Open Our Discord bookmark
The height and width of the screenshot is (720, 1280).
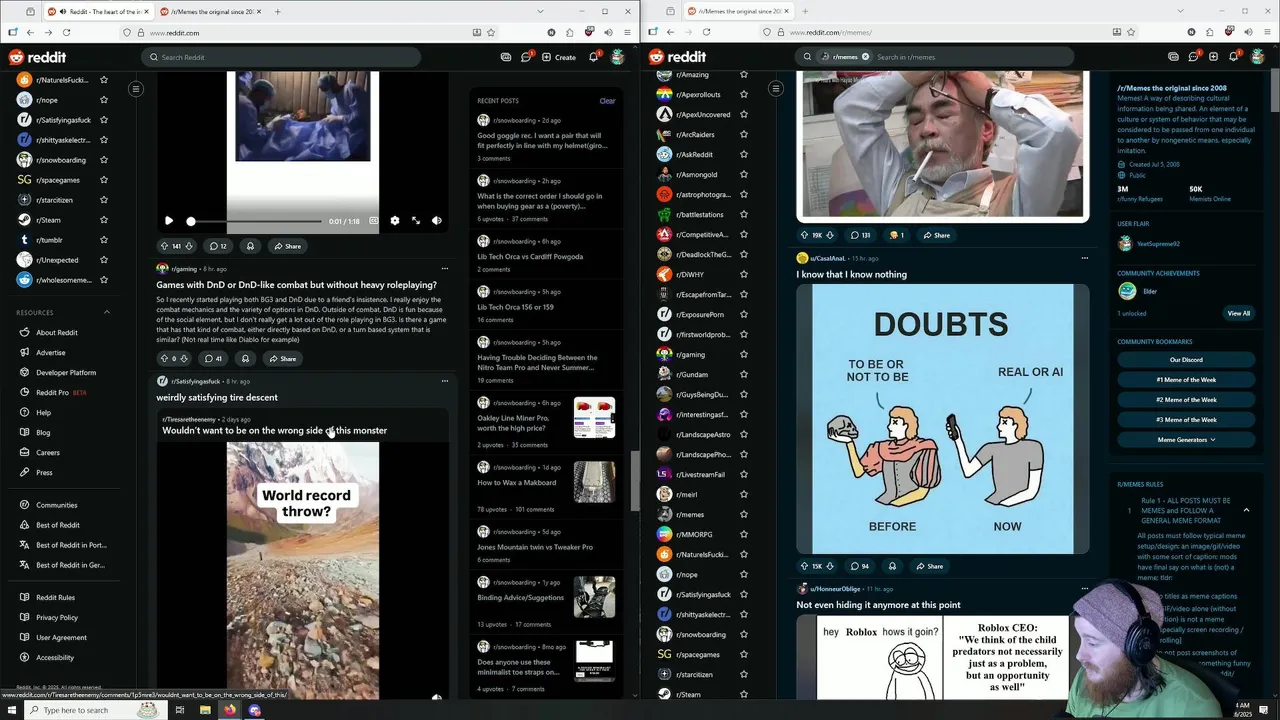point(1186,360)
